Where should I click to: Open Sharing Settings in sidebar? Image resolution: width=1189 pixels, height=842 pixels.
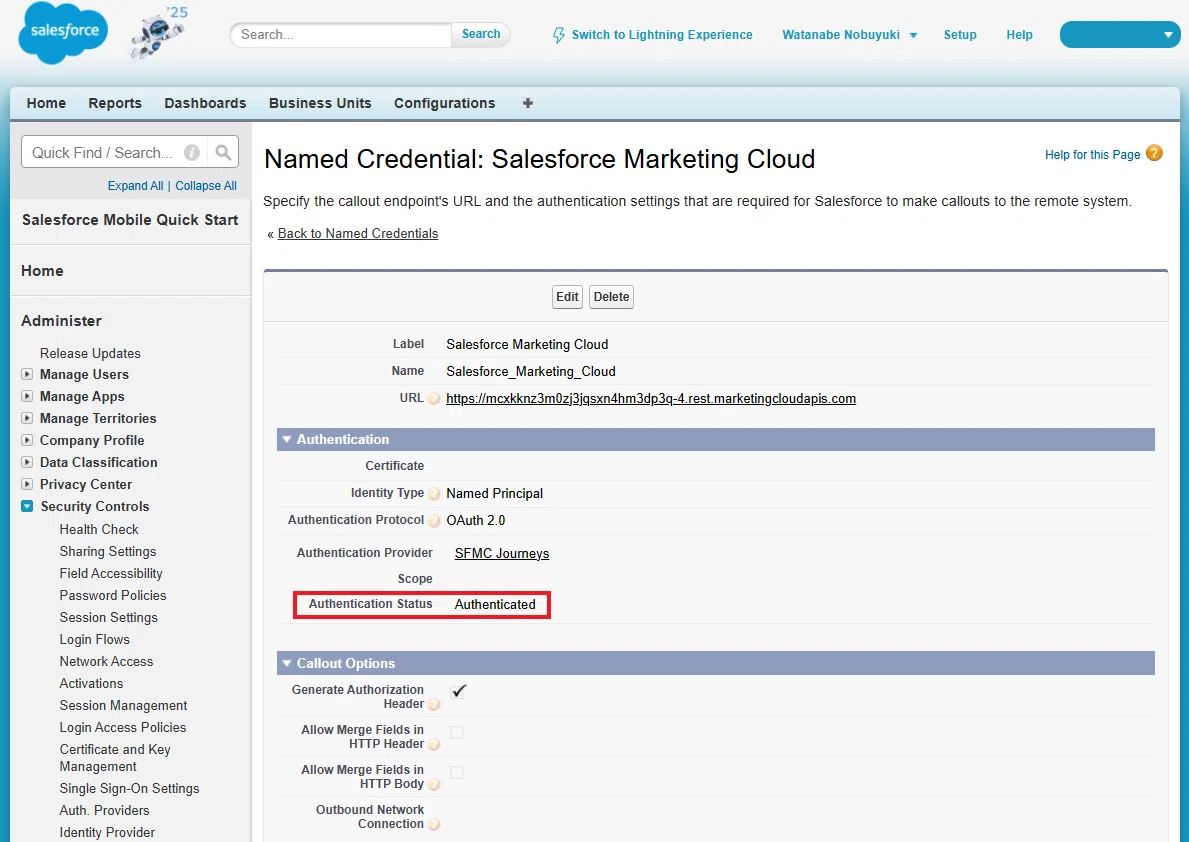[108, 551]
